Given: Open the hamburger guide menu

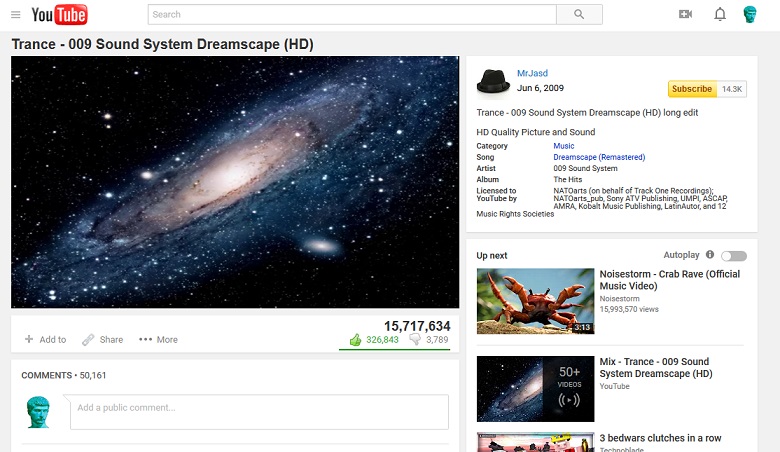Looking at the screenshot, I should coord(15,14).
